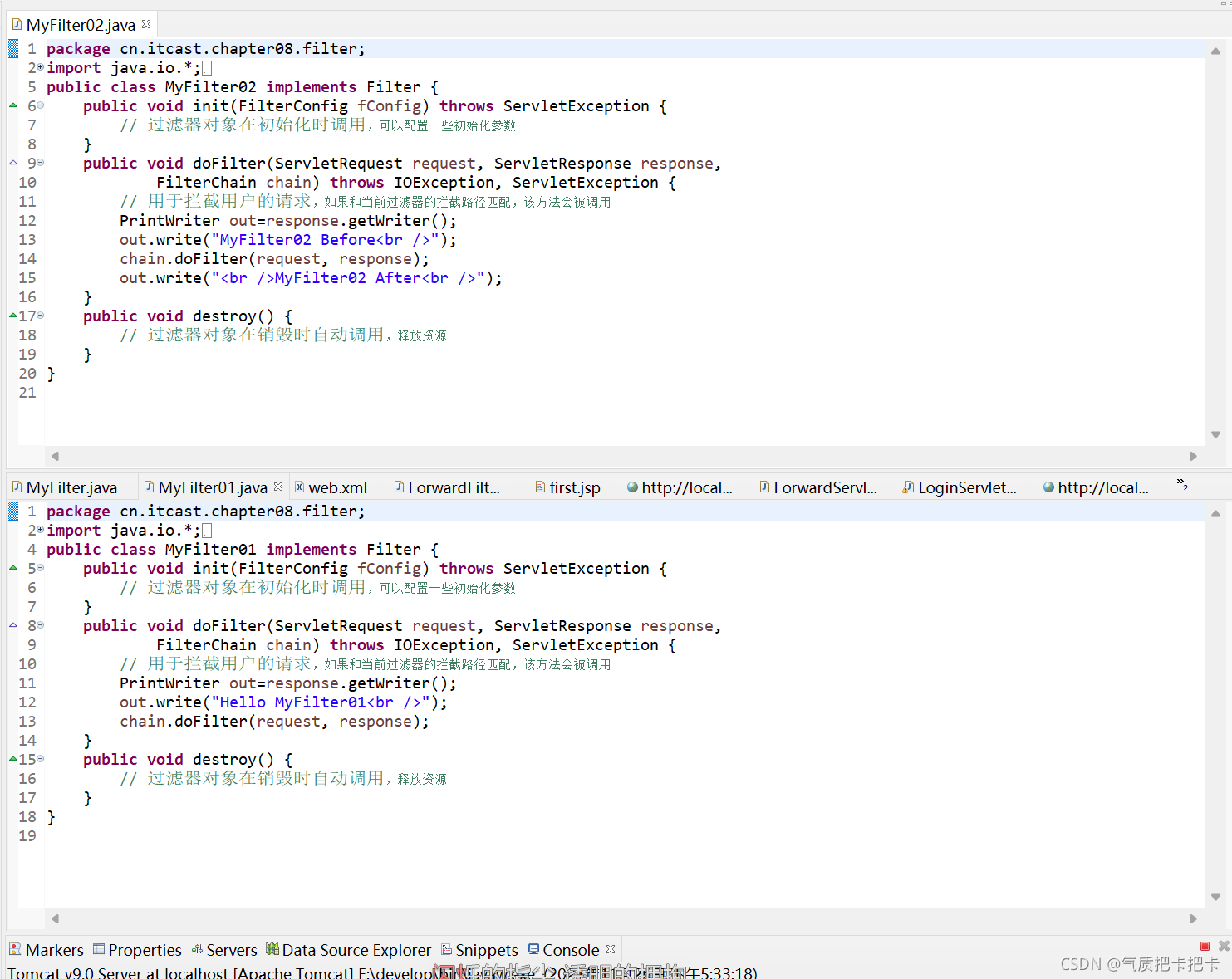Click scroll-down arrow of MyFilter02 editor scrollbar

pyautogui.click(x=1215, y=434)
